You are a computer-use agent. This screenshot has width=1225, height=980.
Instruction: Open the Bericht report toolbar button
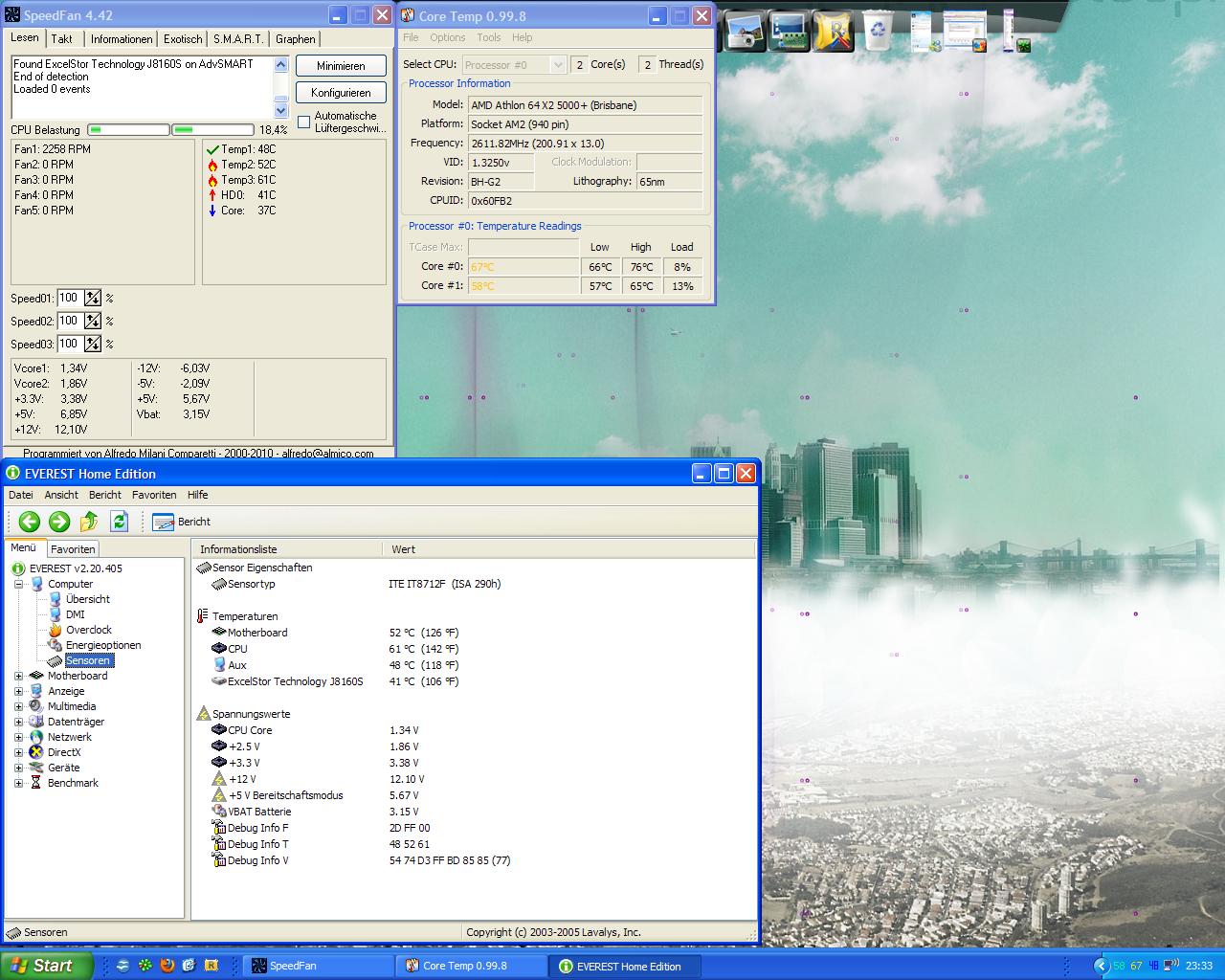pos(181,522)
